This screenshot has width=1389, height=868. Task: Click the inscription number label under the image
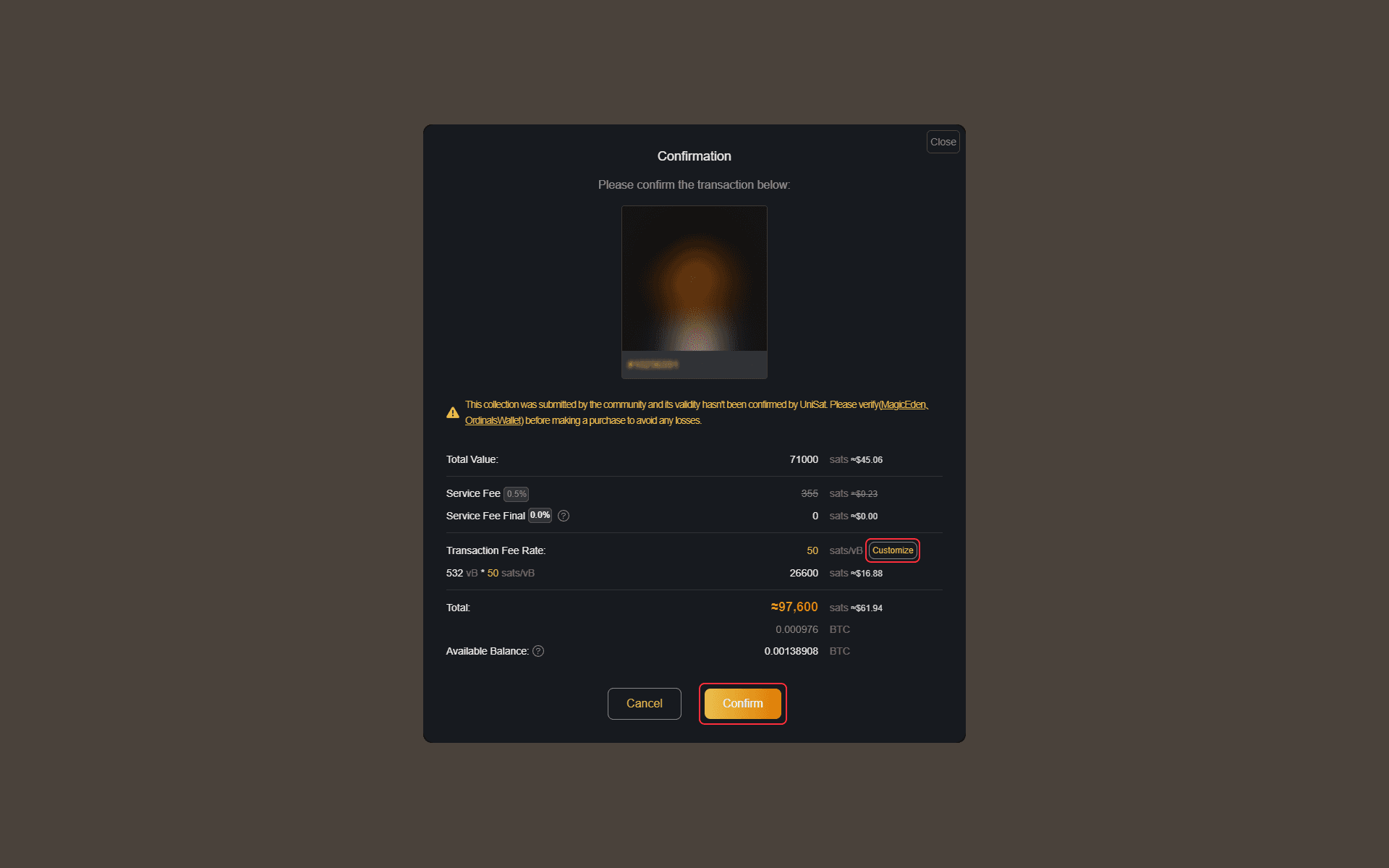click(x=653, y=365)
